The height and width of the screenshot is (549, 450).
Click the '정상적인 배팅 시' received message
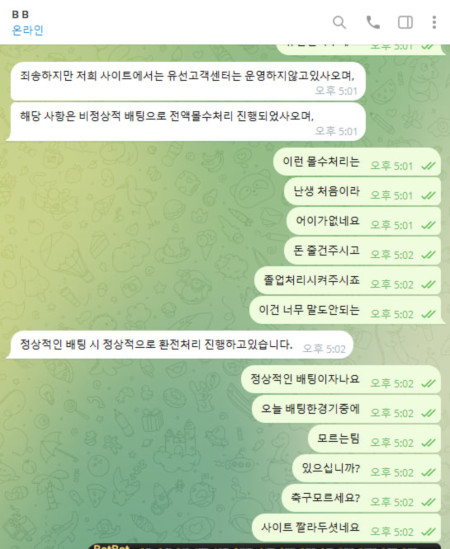click(x=180, y=345)
